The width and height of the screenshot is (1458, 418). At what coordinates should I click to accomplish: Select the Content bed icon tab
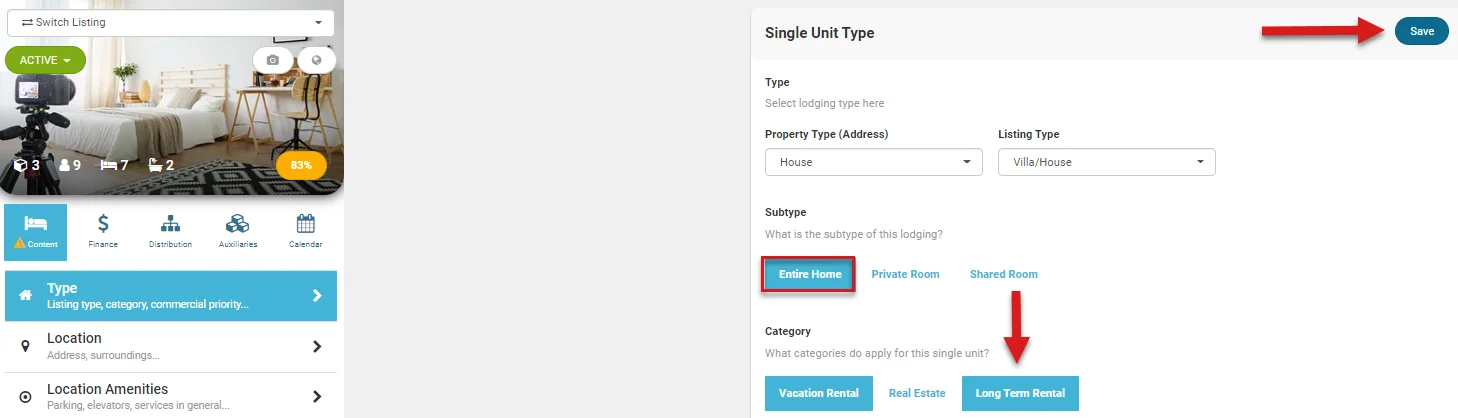(x=36, y=231)
